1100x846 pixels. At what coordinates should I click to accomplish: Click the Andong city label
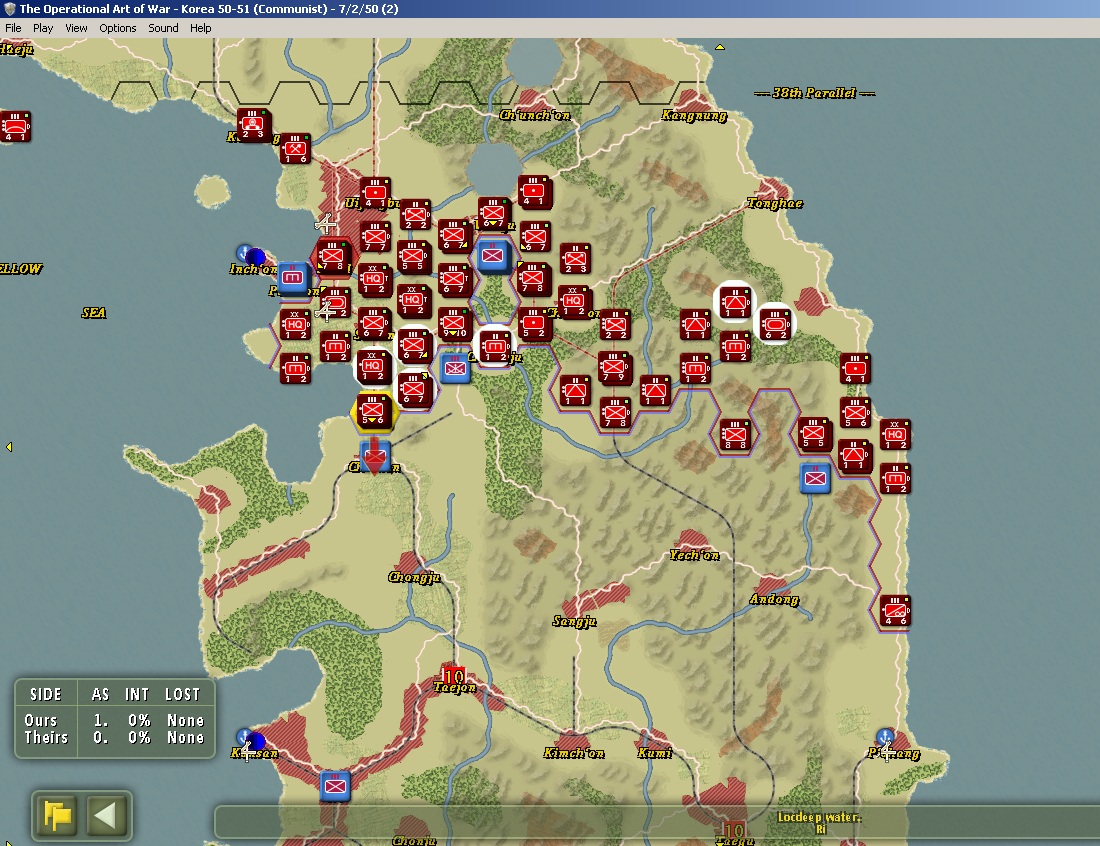click(774, 599)
